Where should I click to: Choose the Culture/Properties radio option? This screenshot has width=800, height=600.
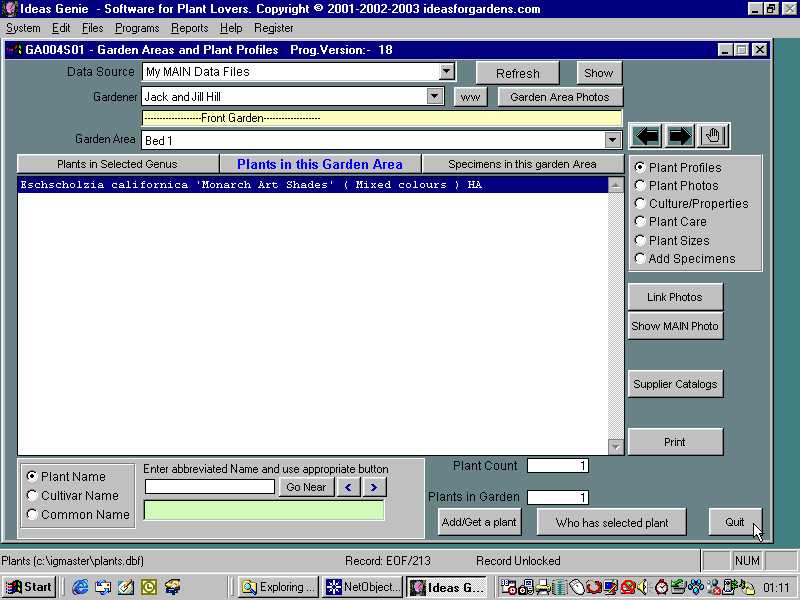click(x=641, y=204)
